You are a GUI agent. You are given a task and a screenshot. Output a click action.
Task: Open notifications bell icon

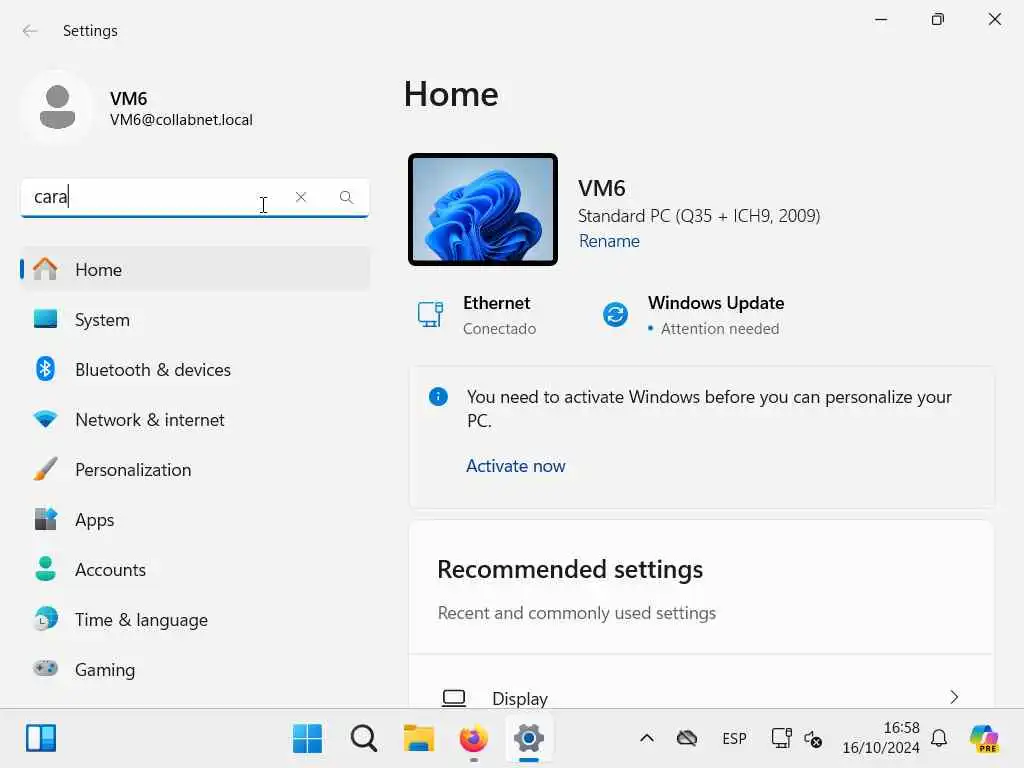pos(939,738)
